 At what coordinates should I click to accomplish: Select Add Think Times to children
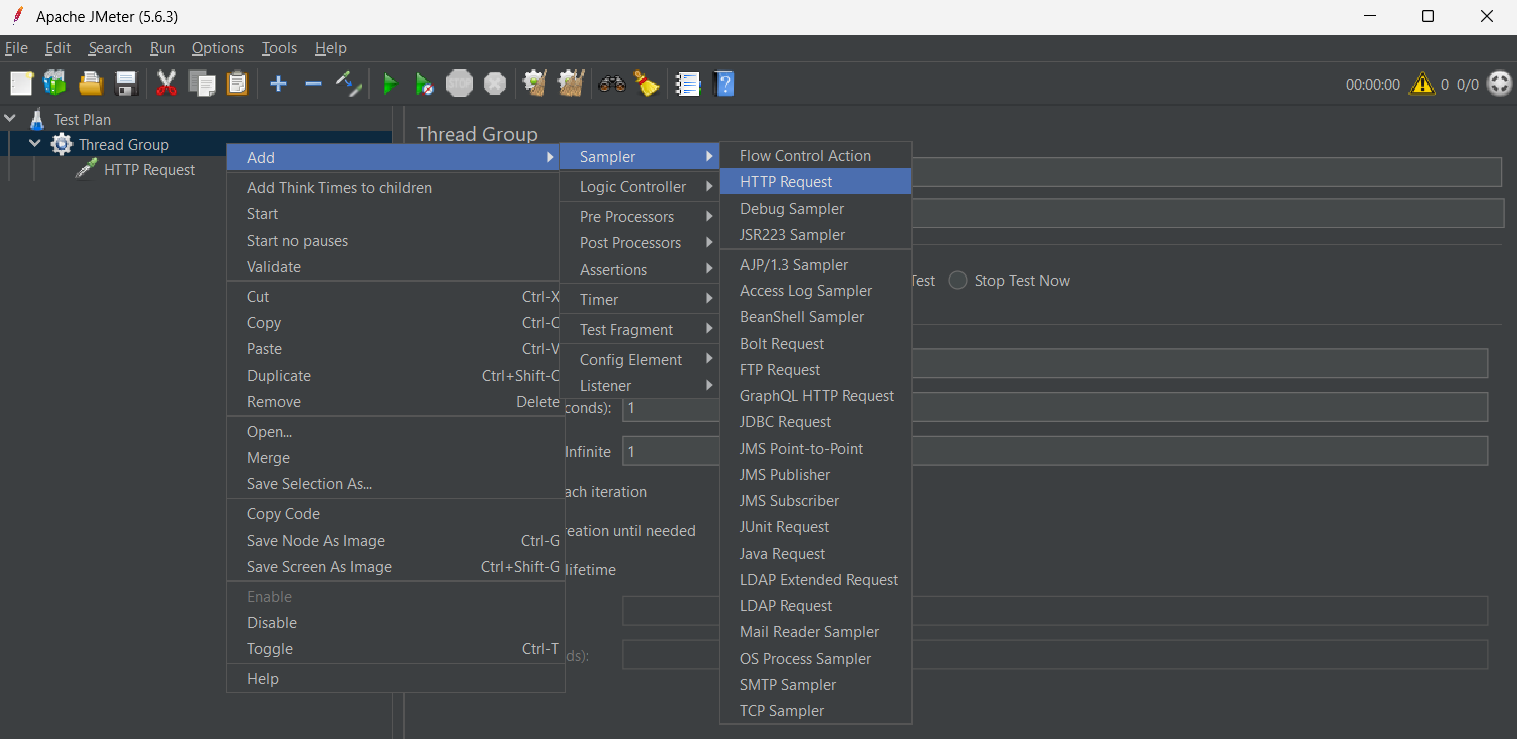click(395, 188)
